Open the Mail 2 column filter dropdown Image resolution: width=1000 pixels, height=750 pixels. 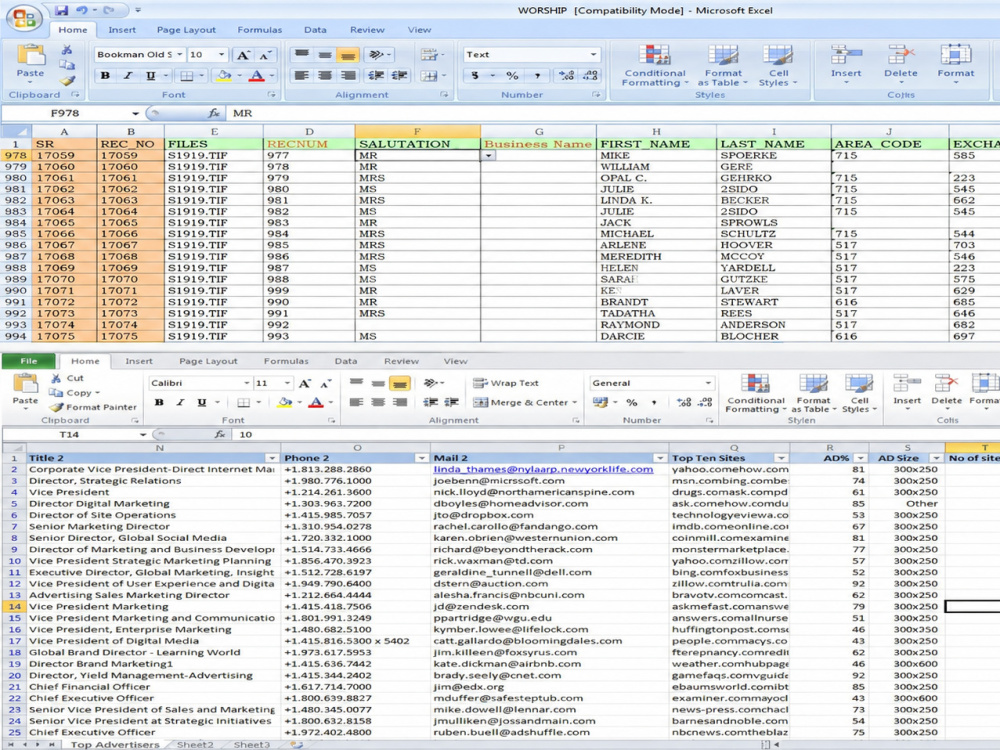click(659, 459)
